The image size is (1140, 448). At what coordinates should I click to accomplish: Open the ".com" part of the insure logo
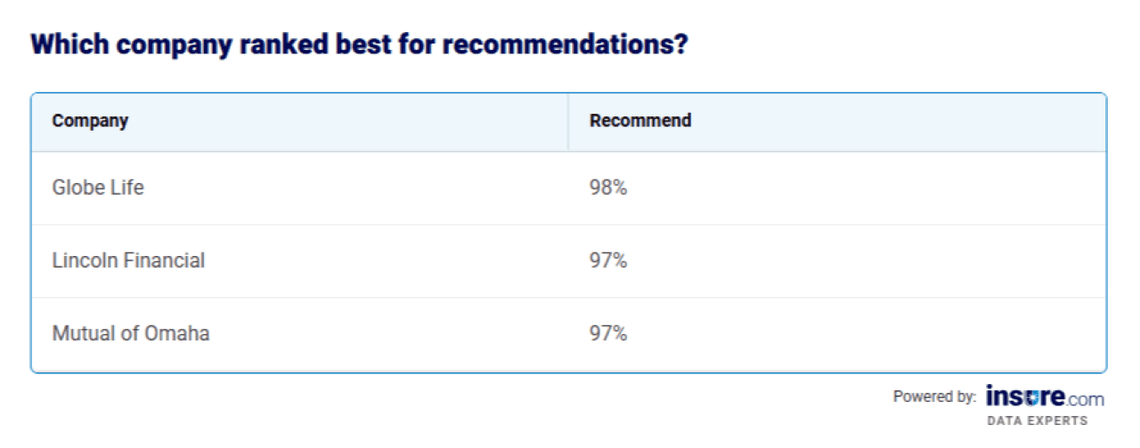point(1084,397)
